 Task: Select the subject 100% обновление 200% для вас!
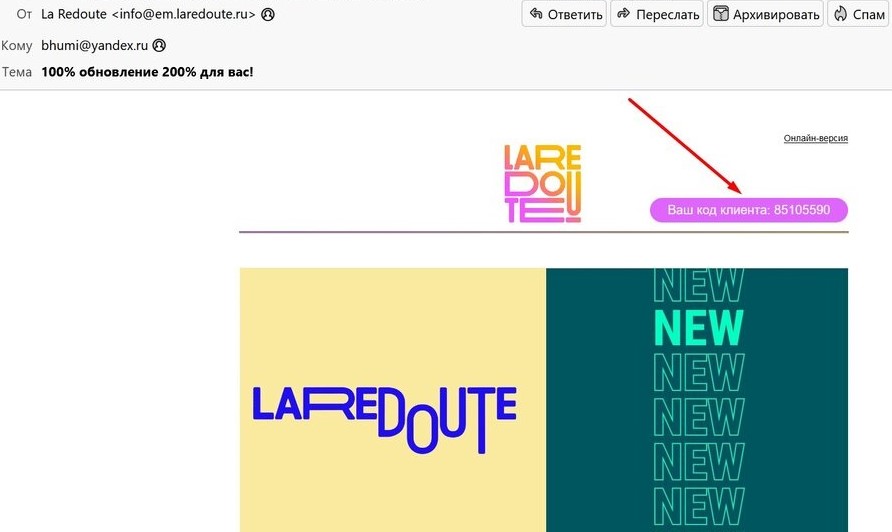coord(147,72)
